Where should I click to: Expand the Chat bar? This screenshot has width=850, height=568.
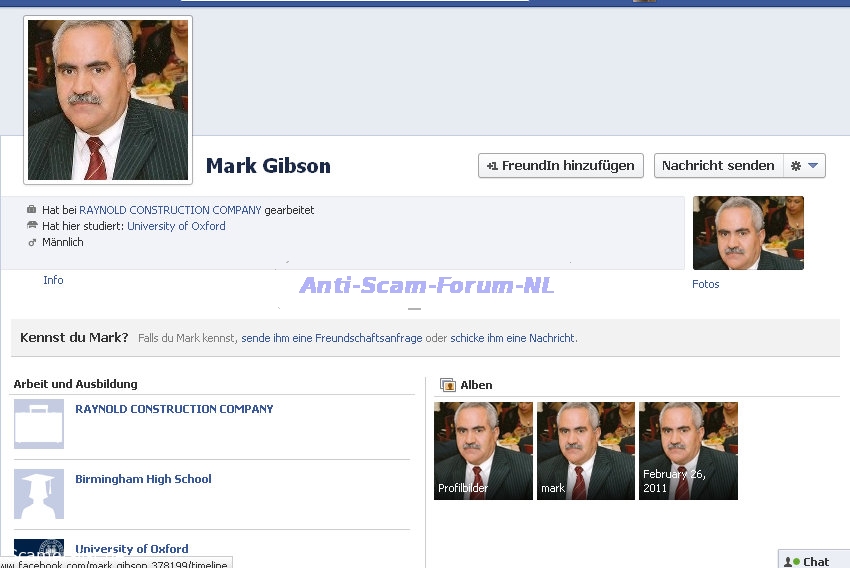(814, 561)
